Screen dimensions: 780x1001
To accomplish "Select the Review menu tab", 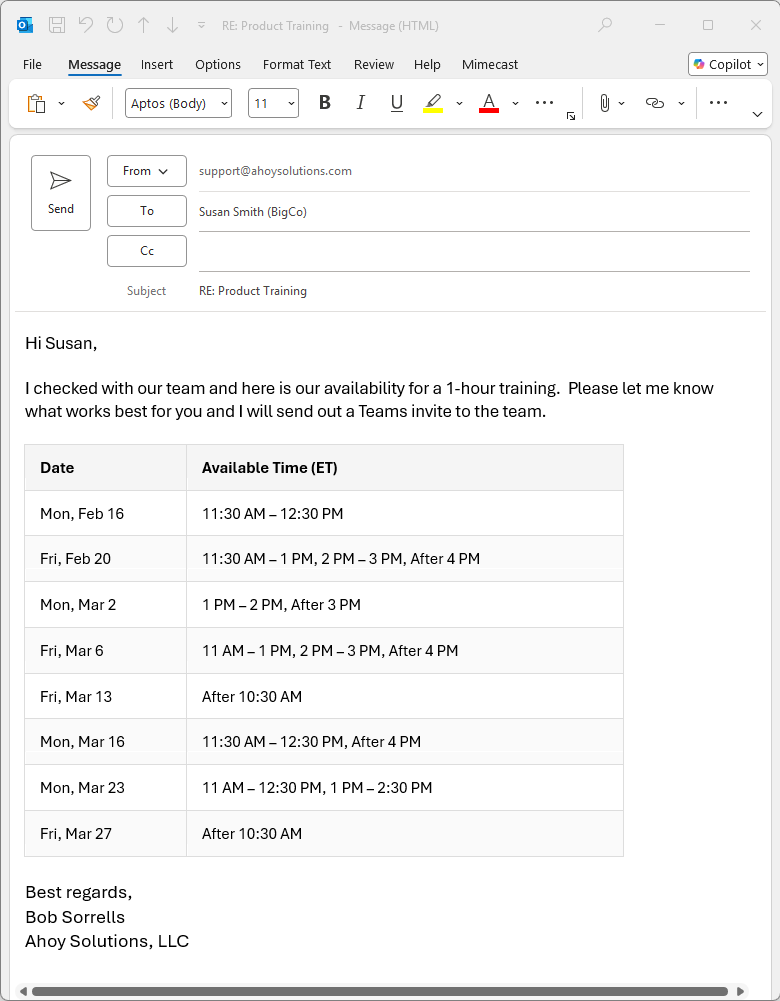I will (x=374, y=64).
